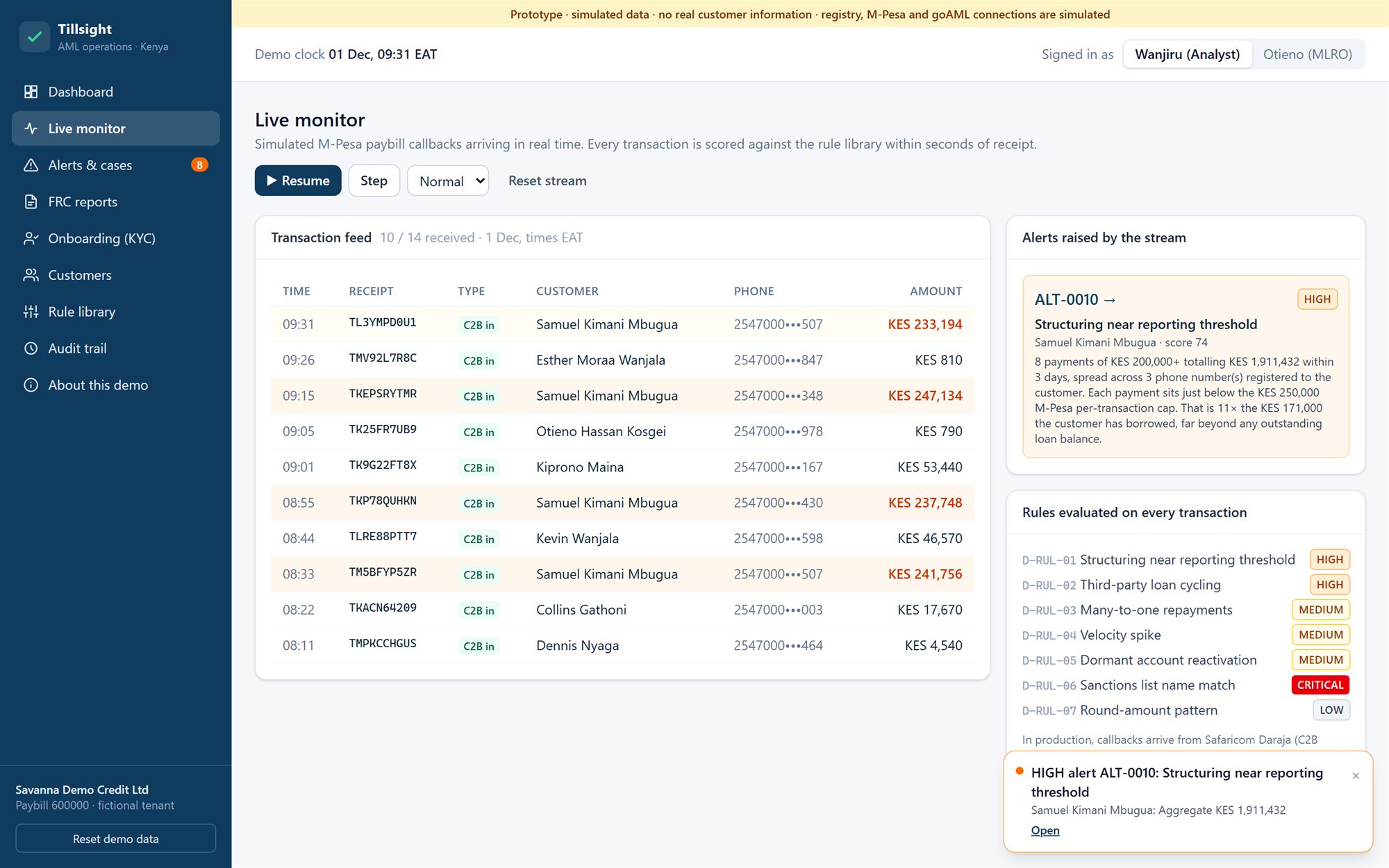Select receipt TL3YMPD0U1 in the feed

(383, 323)
